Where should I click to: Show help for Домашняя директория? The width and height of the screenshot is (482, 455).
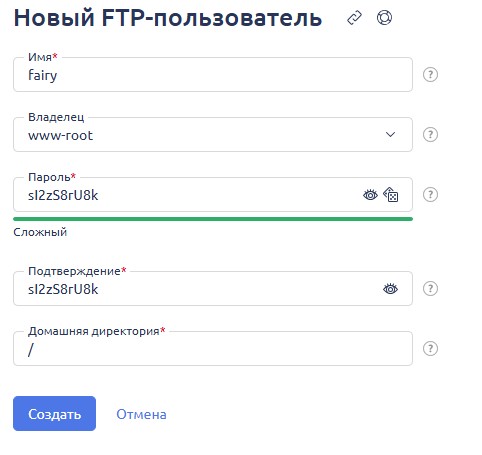[430, 348]
